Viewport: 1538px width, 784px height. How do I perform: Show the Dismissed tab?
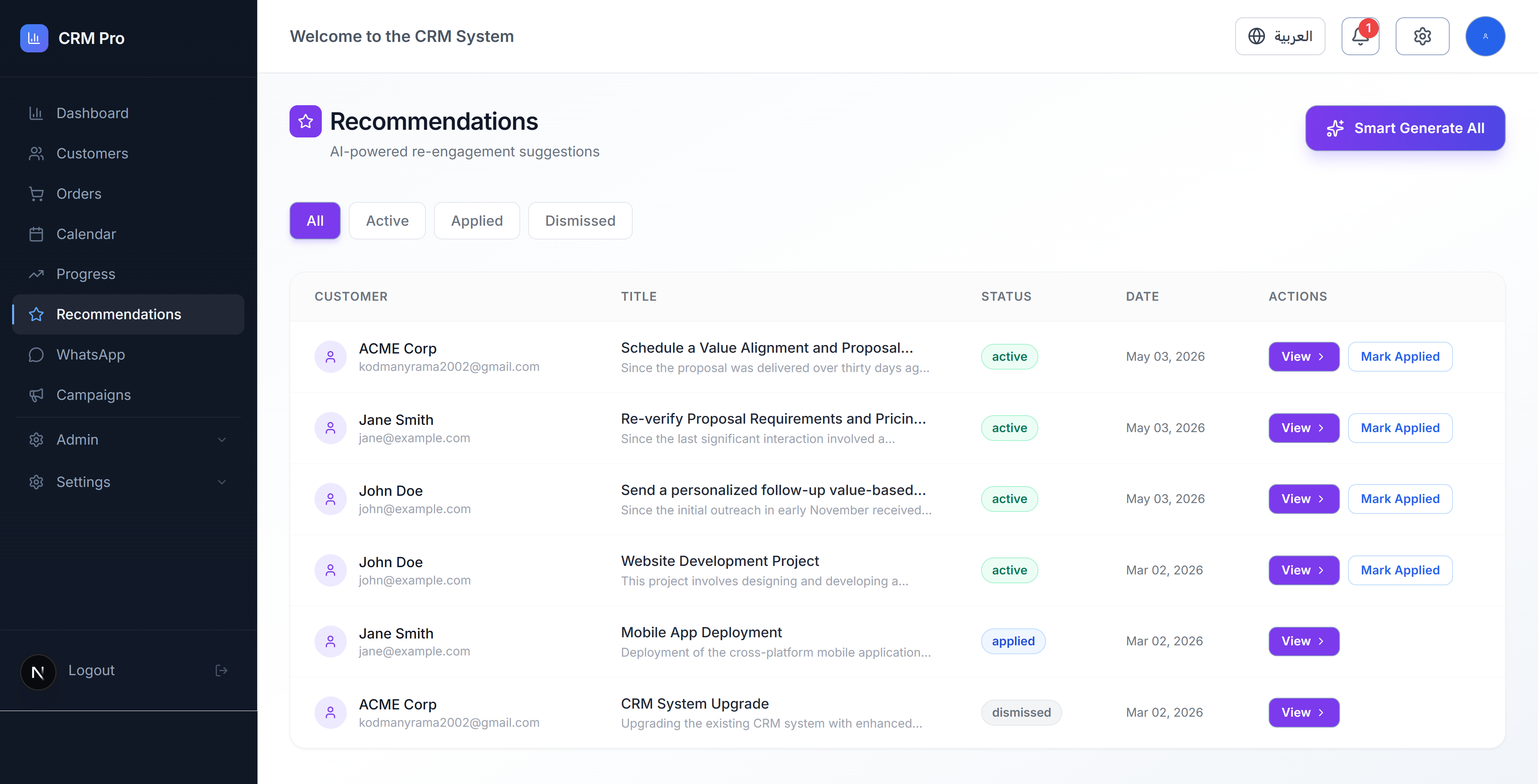[580, 221]
